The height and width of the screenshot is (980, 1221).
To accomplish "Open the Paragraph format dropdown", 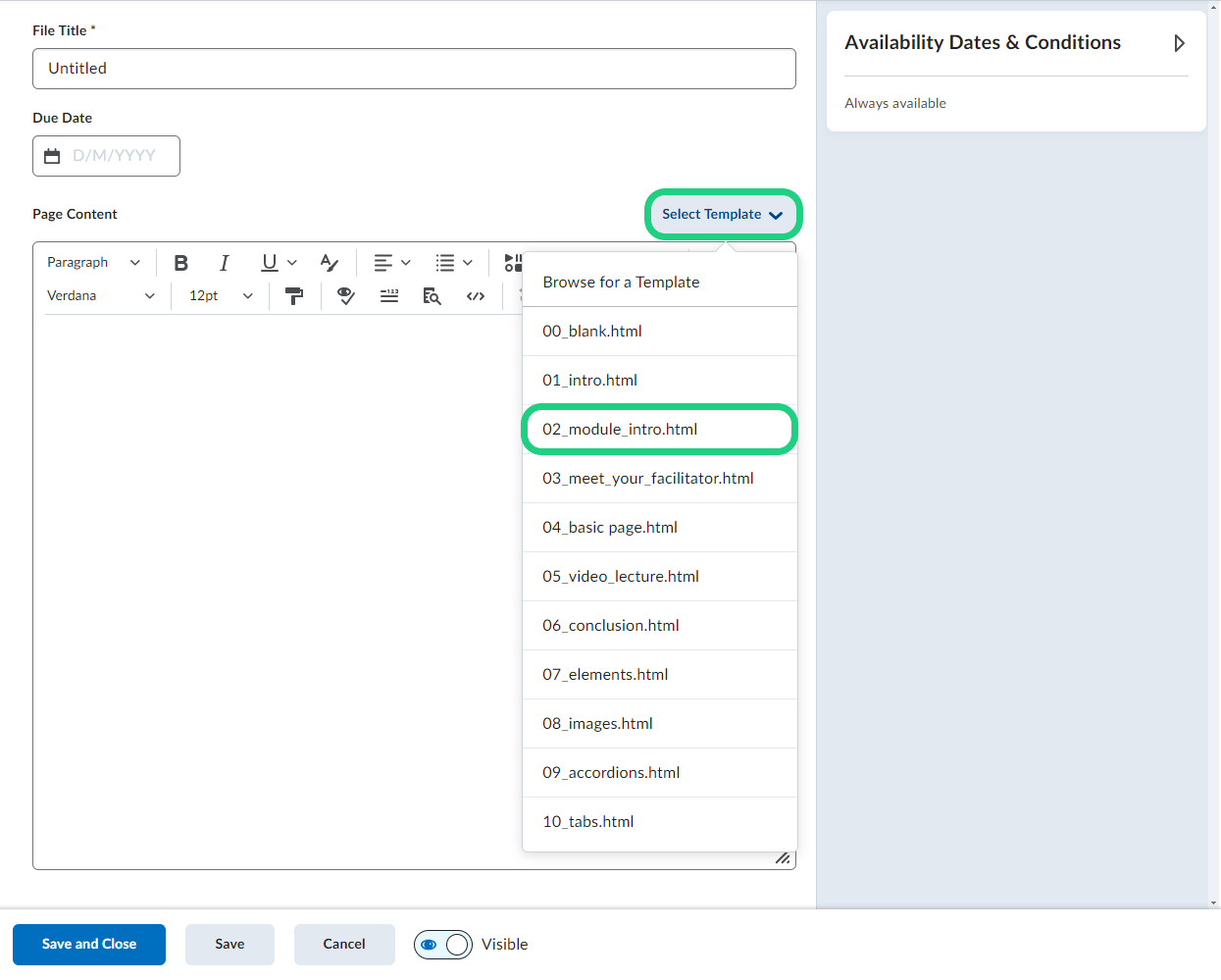I will (93, 263).
